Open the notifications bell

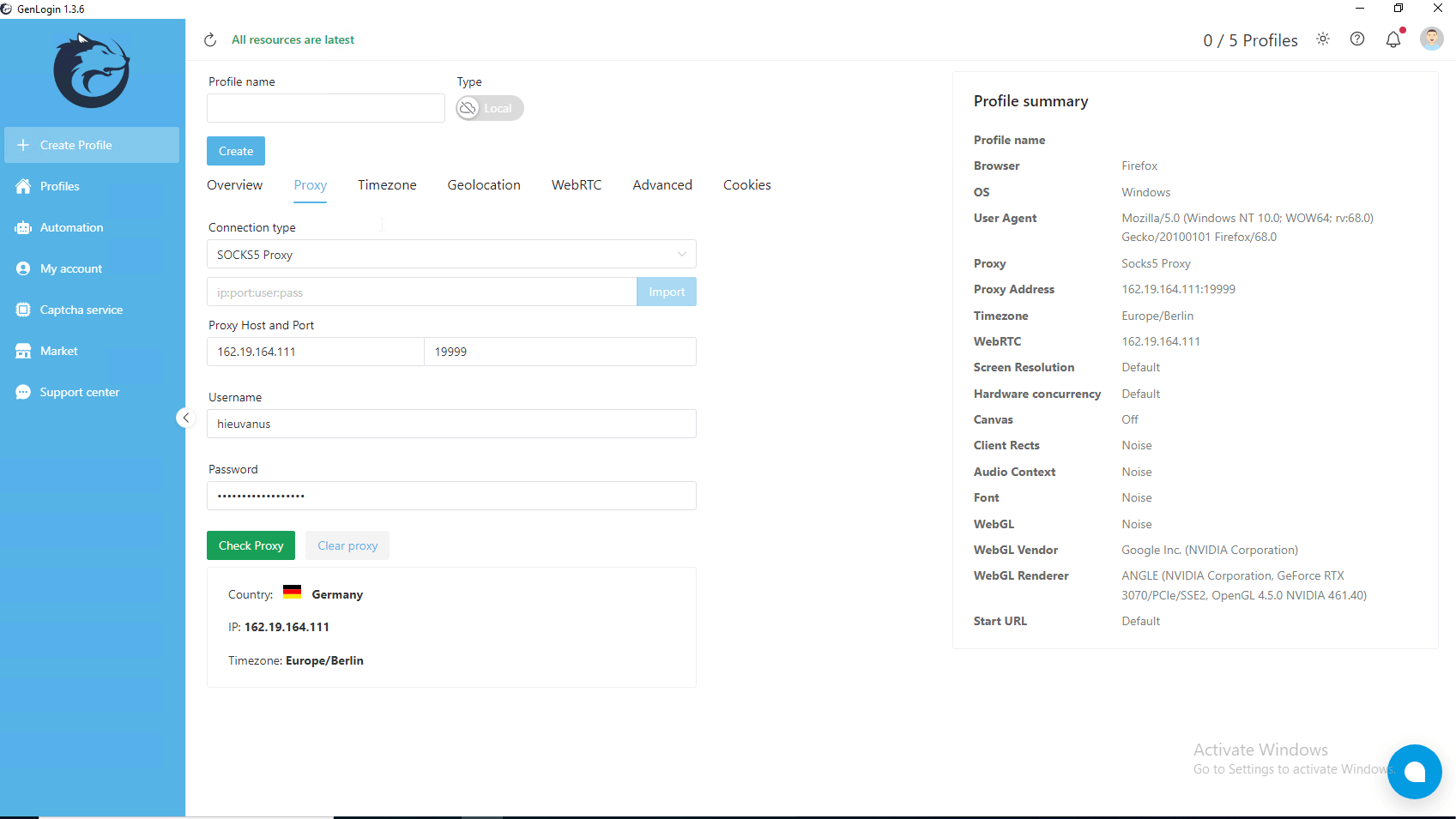coord(1393,39)
